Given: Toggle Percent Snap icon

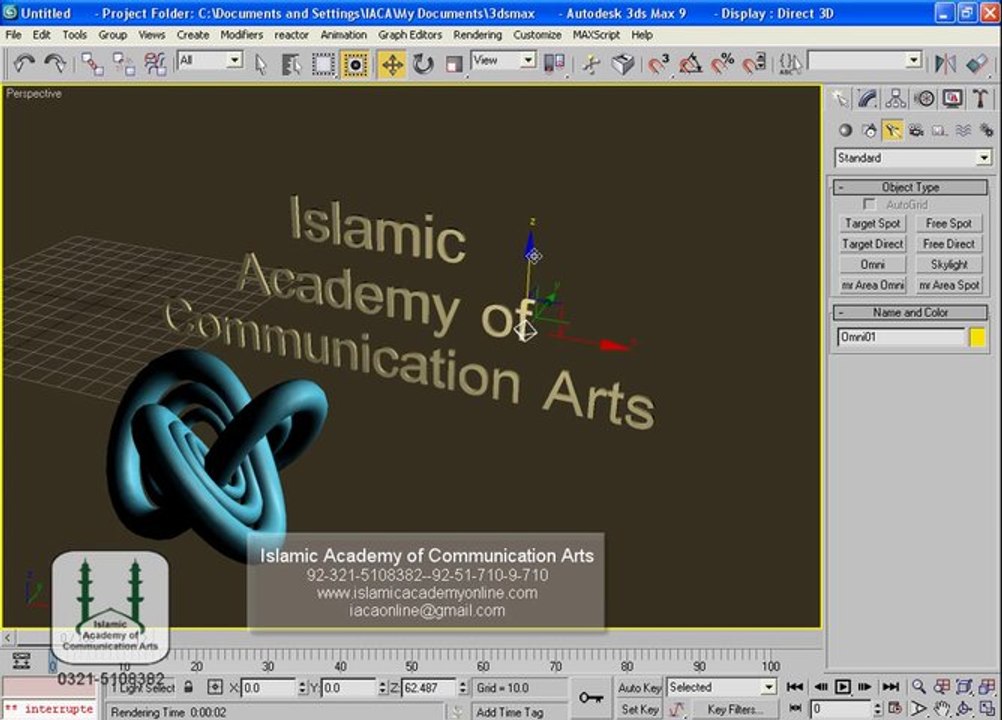Looking at the screenshot, I should point(723,64).
